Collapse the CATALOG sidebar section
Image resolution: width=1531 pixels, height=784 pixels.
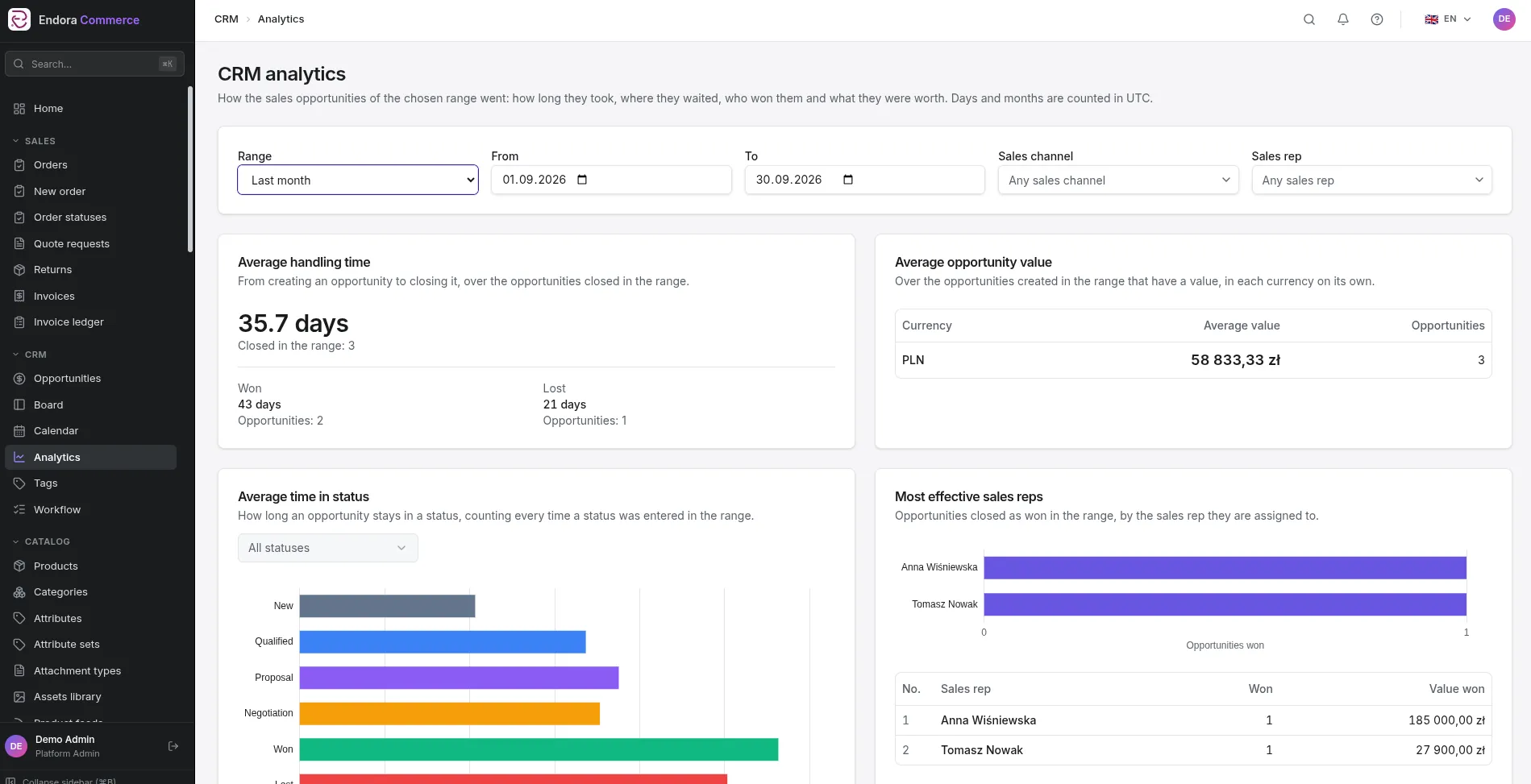coord(41,541)
